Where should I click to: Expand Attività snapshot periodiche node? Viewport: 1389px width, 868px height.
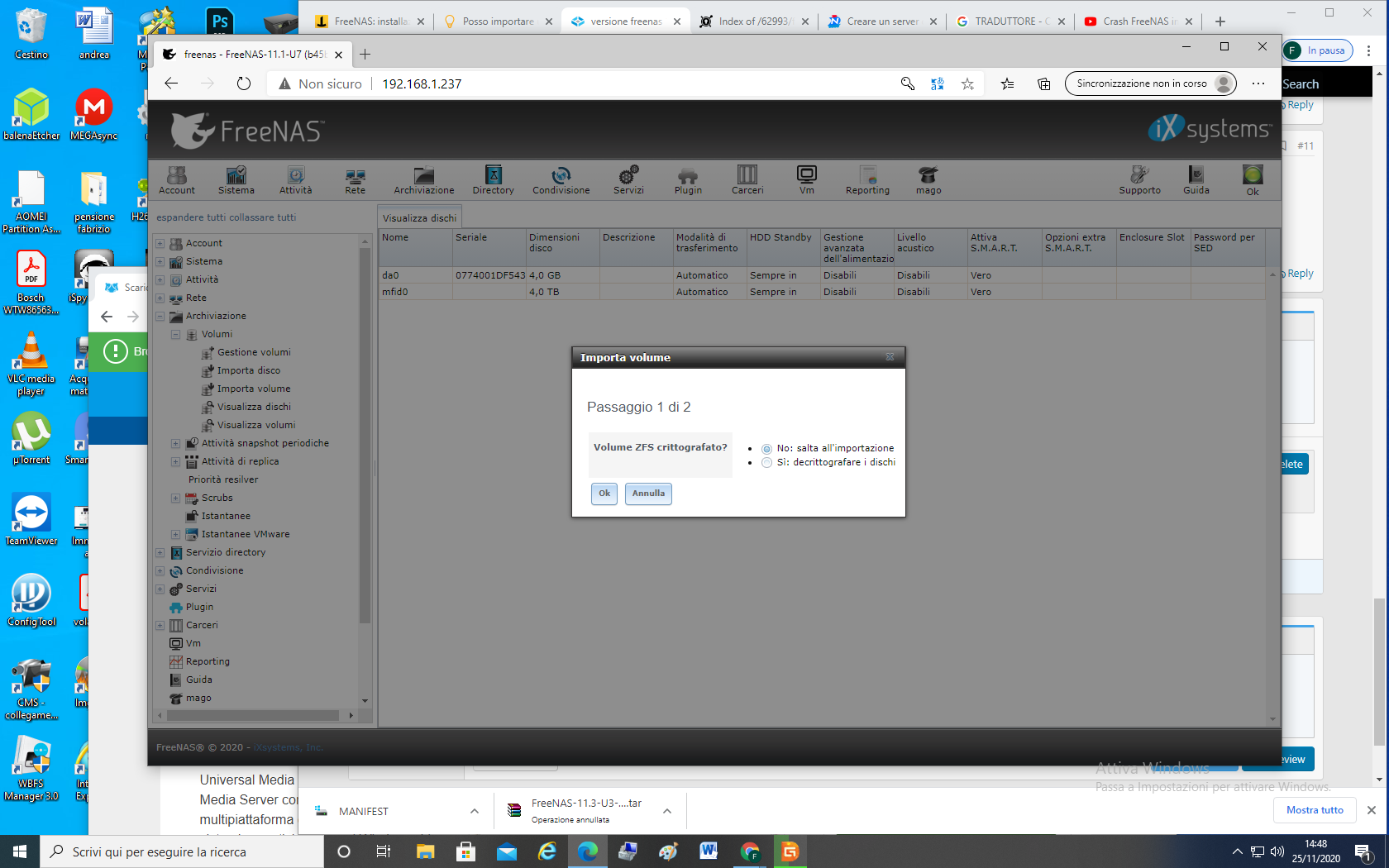[x=175, y=443]
